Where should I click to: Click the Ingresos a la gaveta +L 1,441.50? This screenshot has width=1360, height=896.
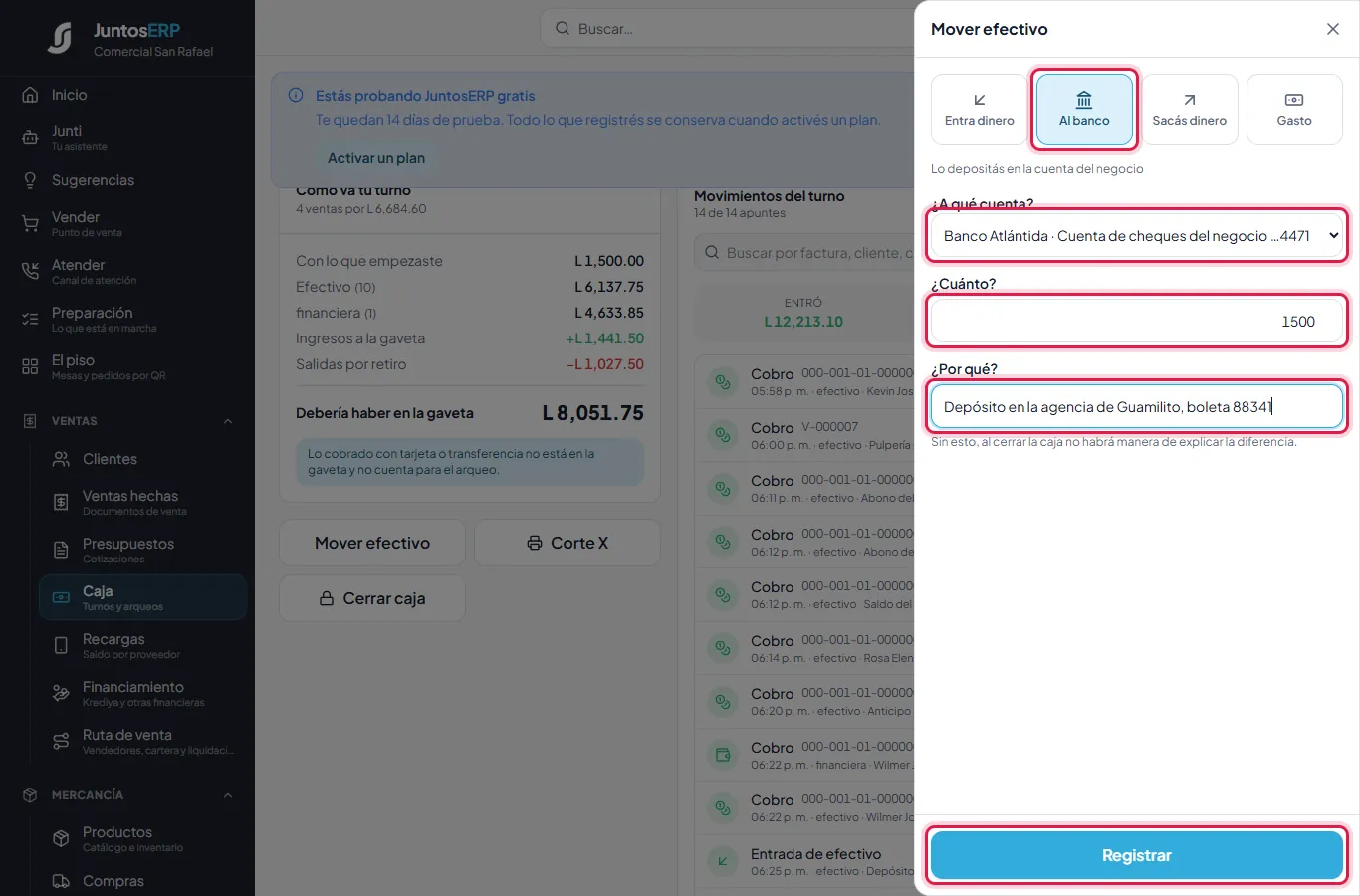pyautogui.click(x=604, y=338)
